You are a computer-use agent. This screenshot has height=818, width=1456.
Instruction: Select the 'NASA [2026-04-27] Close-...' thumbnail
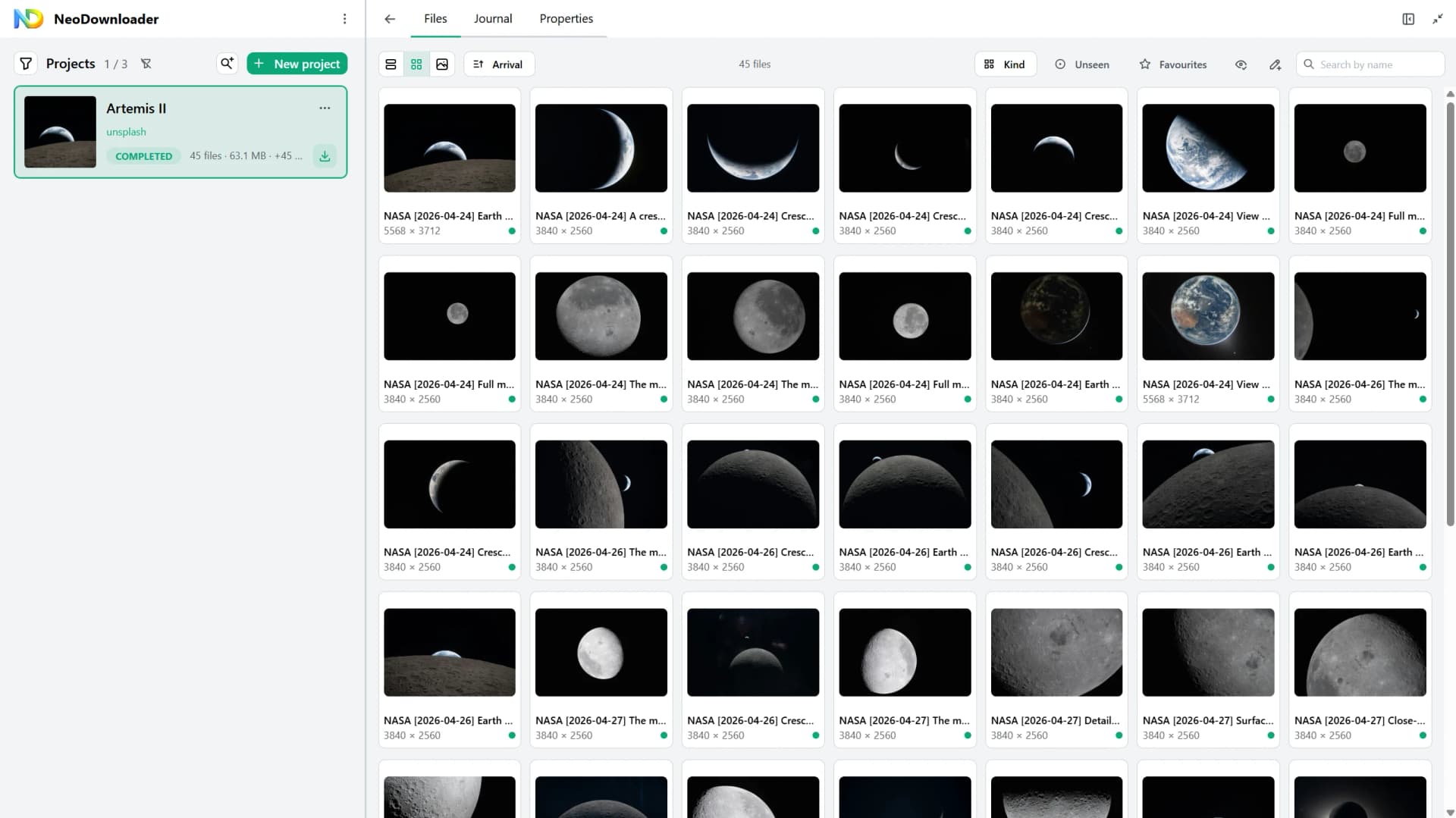click(1360, 652)
